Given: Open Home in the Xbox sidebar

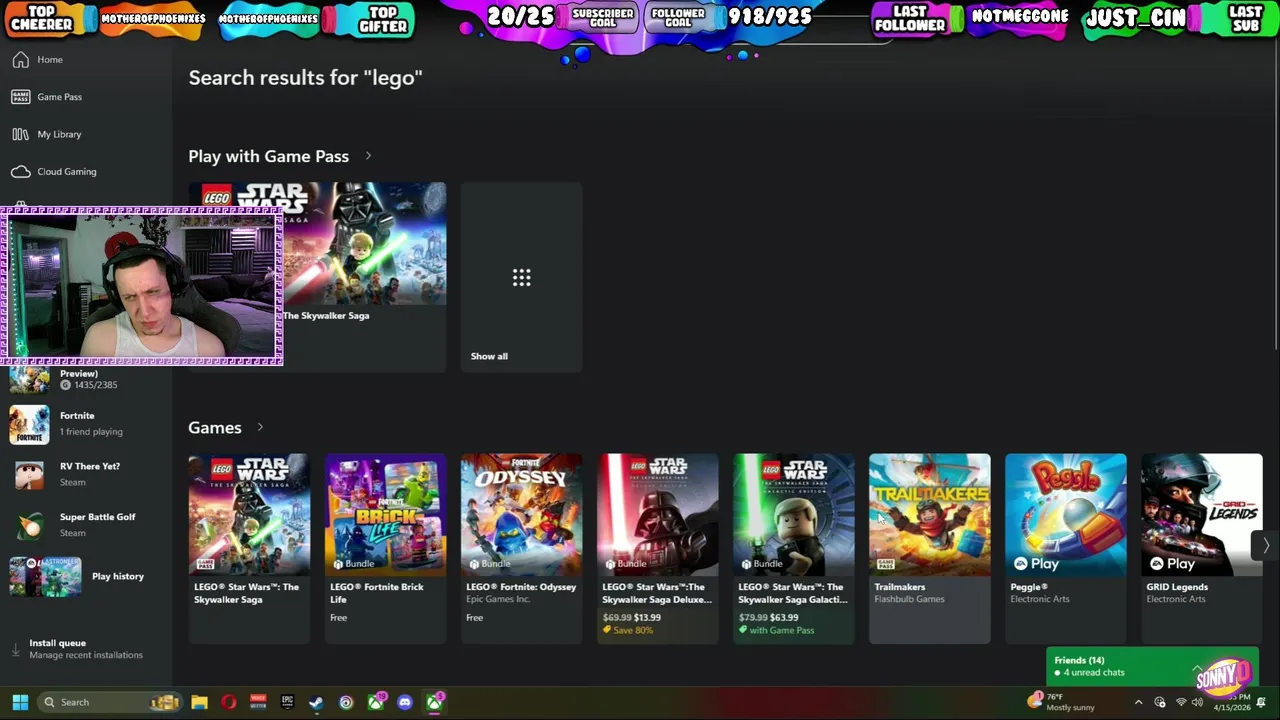Looking at the screenshot, I should 86,60.
